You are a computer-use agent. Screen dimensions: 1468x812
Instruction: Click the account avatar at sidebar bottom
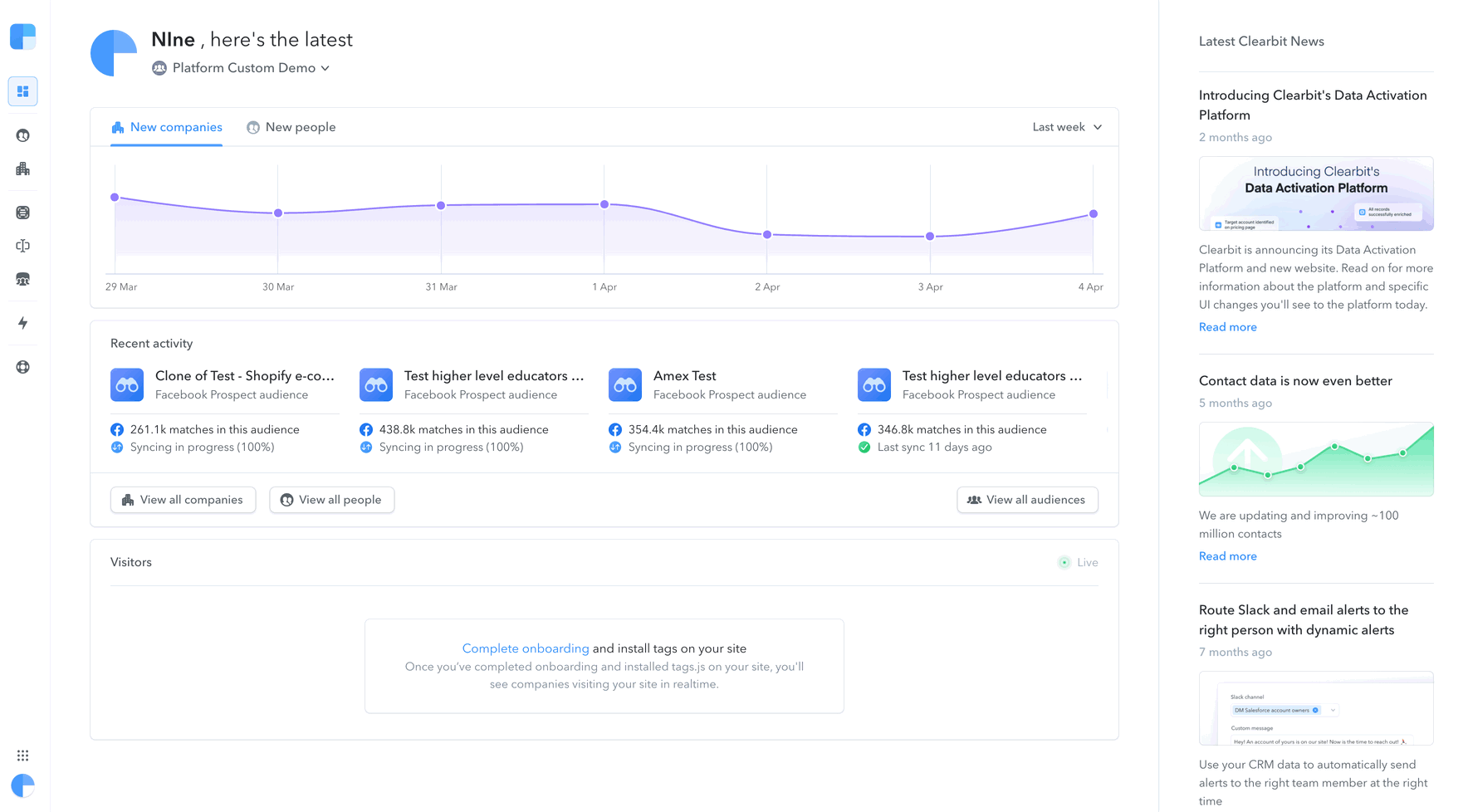pos(22,785)
